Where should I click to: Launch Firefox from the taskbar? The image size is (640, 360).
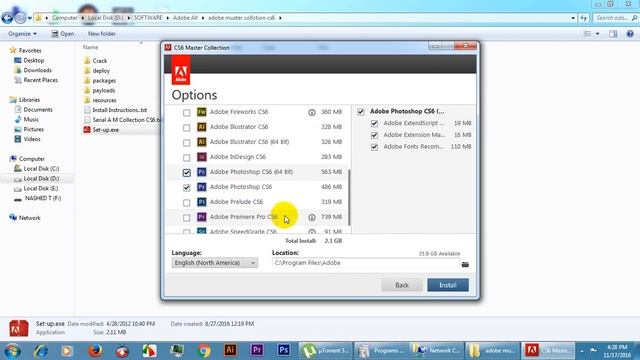point(95,351)
